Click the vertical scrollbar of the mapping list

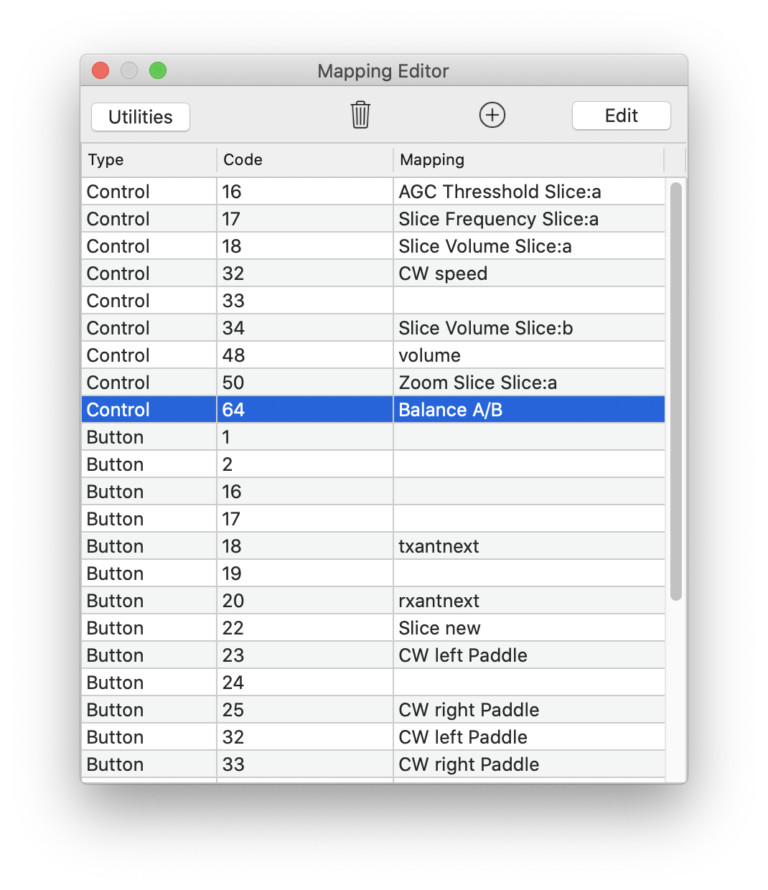click(675, 391)
